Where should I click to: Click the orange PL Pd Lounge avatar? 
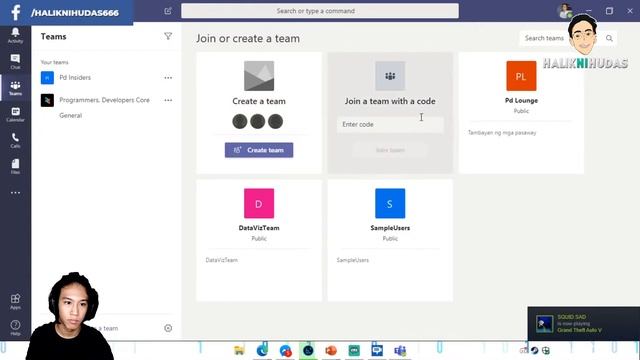tap(521, 76)
